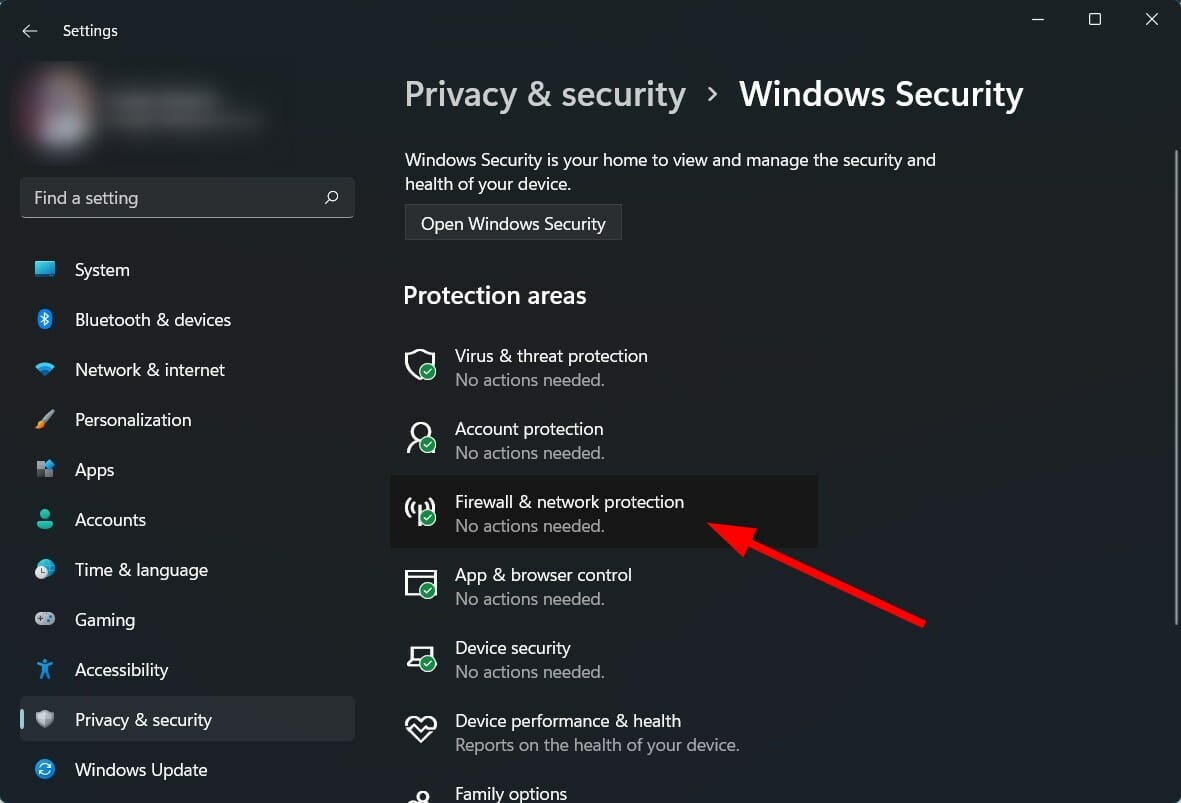Click the Privacy & security breadcrumb link
Image resolution: width=1181 pixels, height=803 pixels.
[545, 93]
